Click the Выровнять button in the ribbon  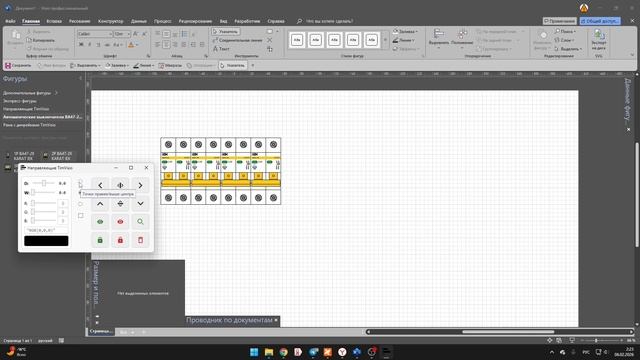[439, 39]
